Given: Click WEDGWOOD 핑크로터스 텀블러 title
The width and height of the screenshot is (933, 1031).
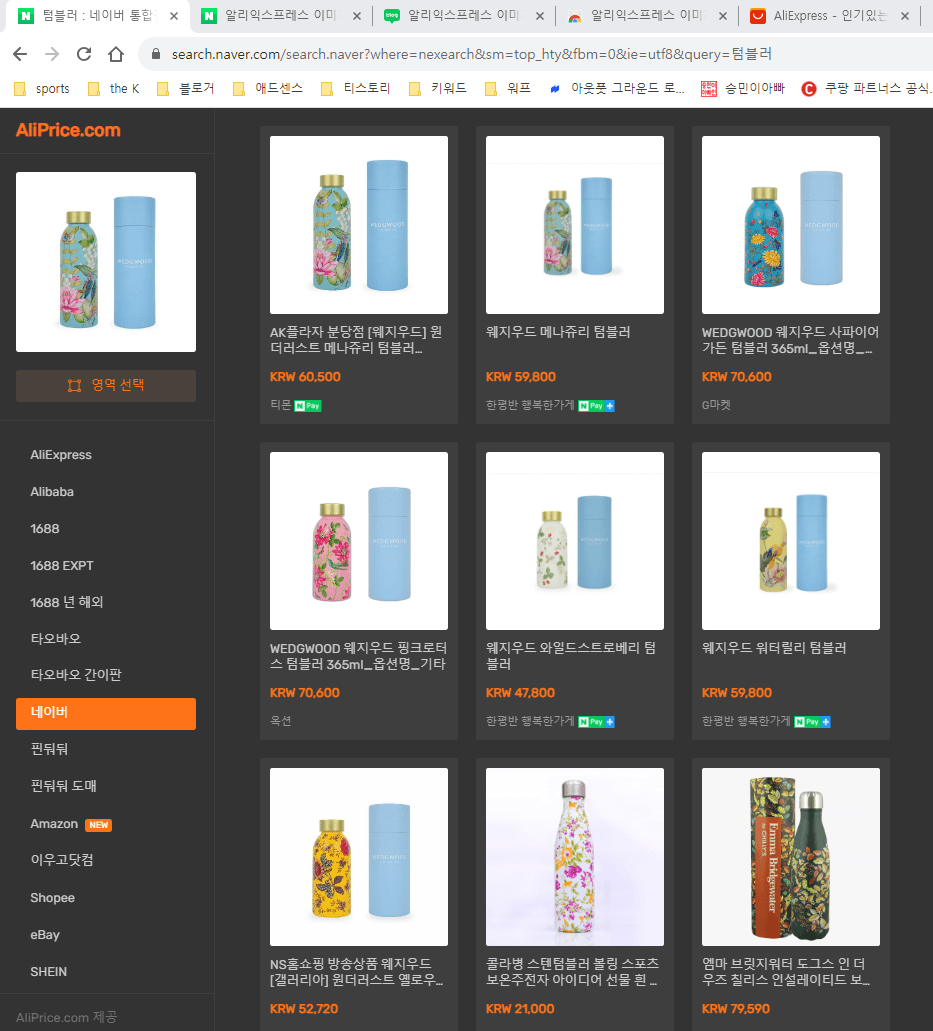Looking at the screenshot, I should pos(358,656).
